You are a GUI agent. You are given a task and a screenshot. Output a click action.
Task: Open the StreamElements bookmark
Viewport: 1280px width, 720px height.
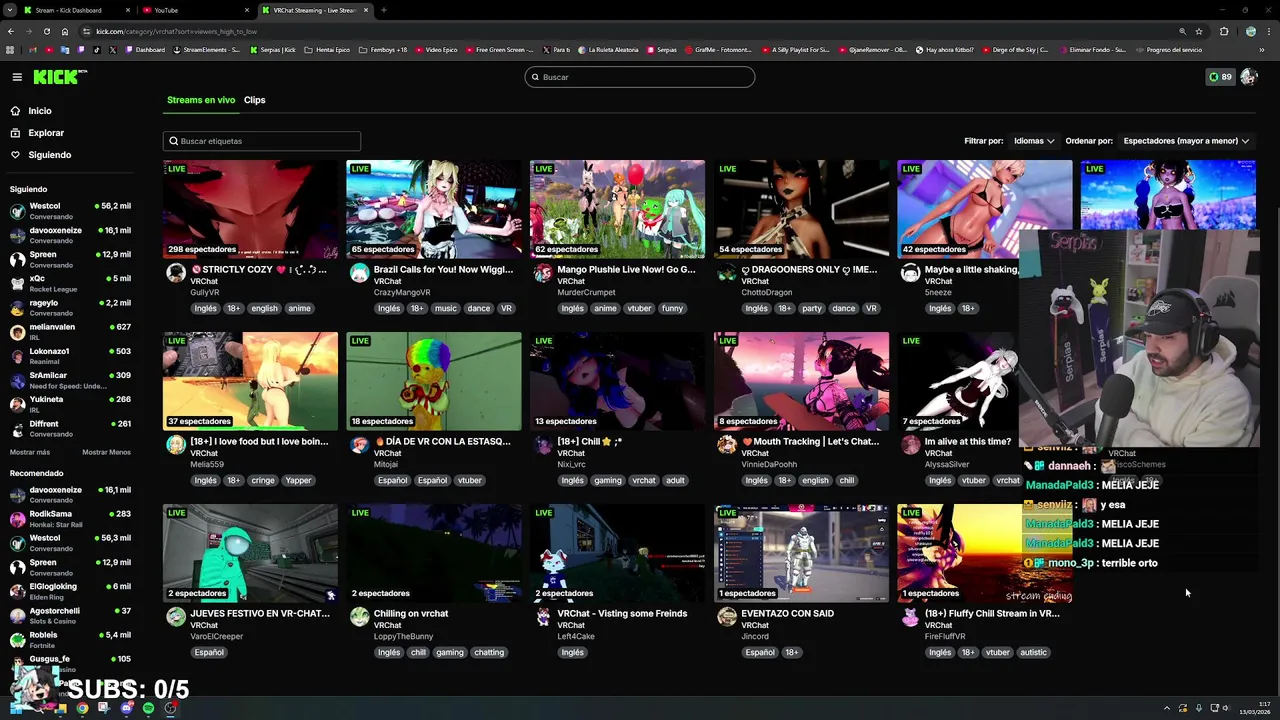207,50
